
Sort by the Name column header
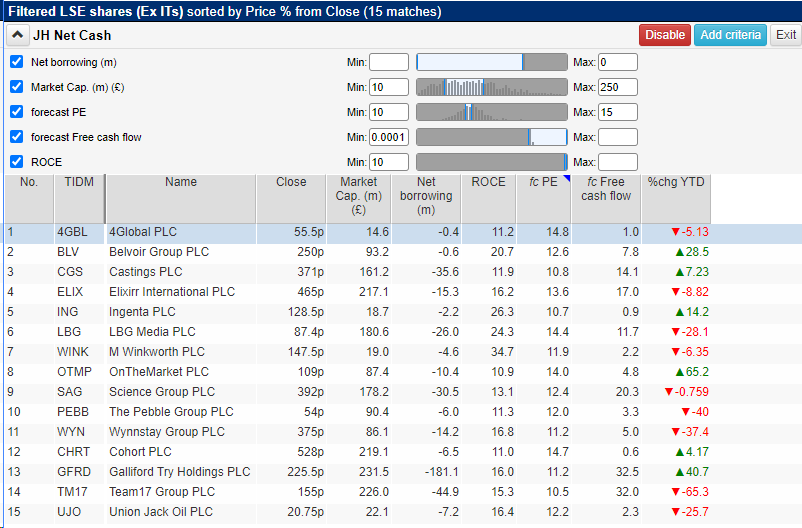tap(181, 199)
